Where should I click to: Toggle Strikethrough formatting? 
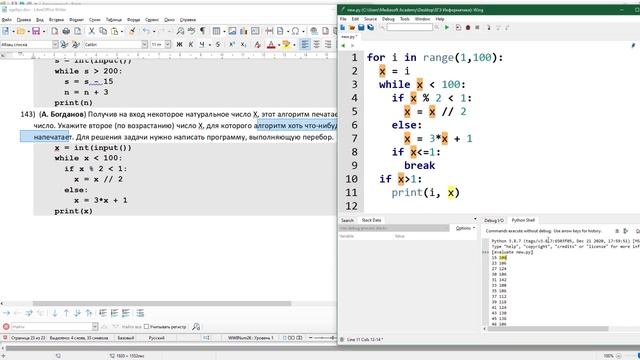tap(218, 44)
